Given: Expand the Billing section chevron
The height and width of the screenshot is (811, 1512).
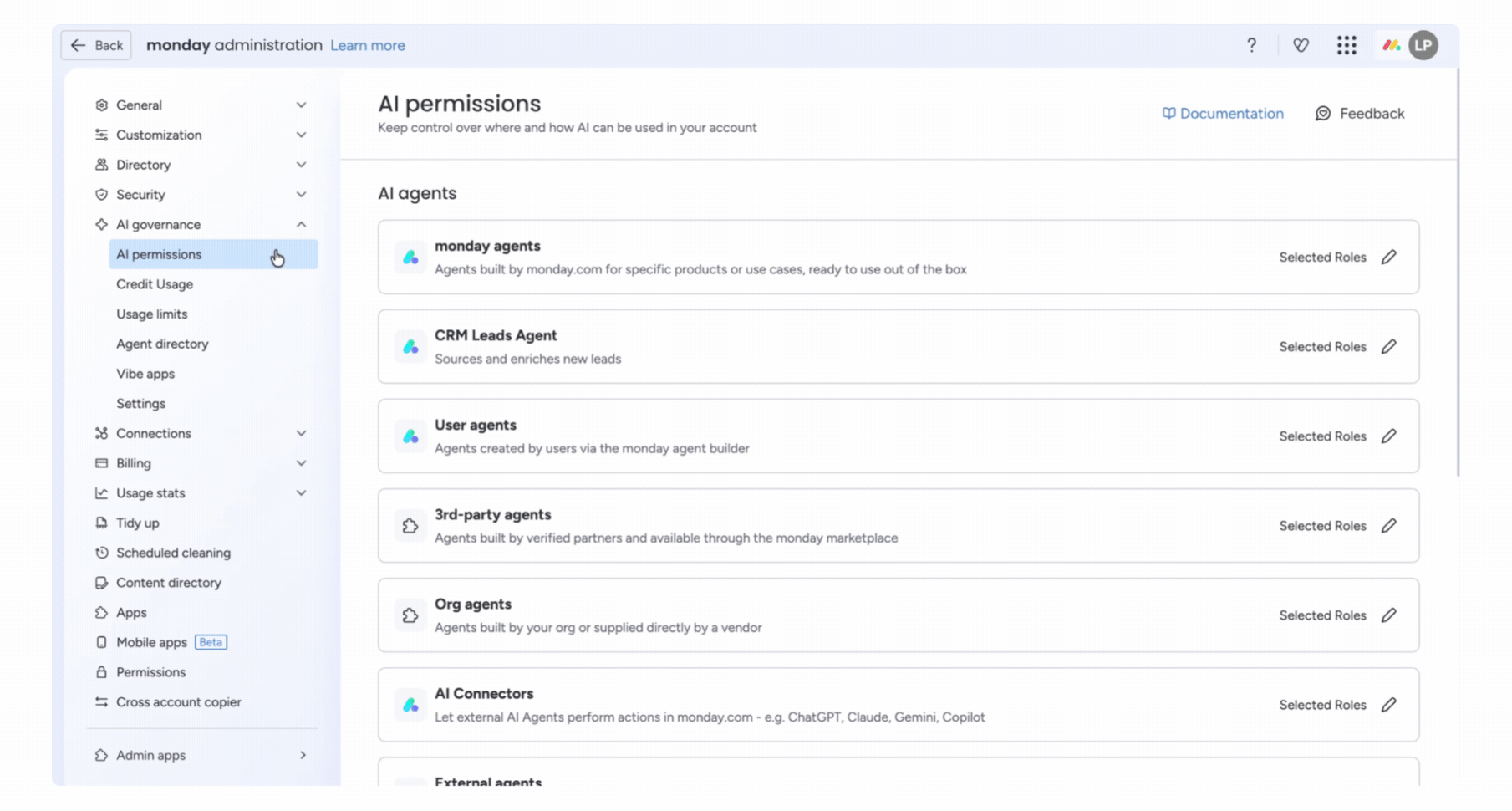Looking at the screenshot, I should [302, 463].
